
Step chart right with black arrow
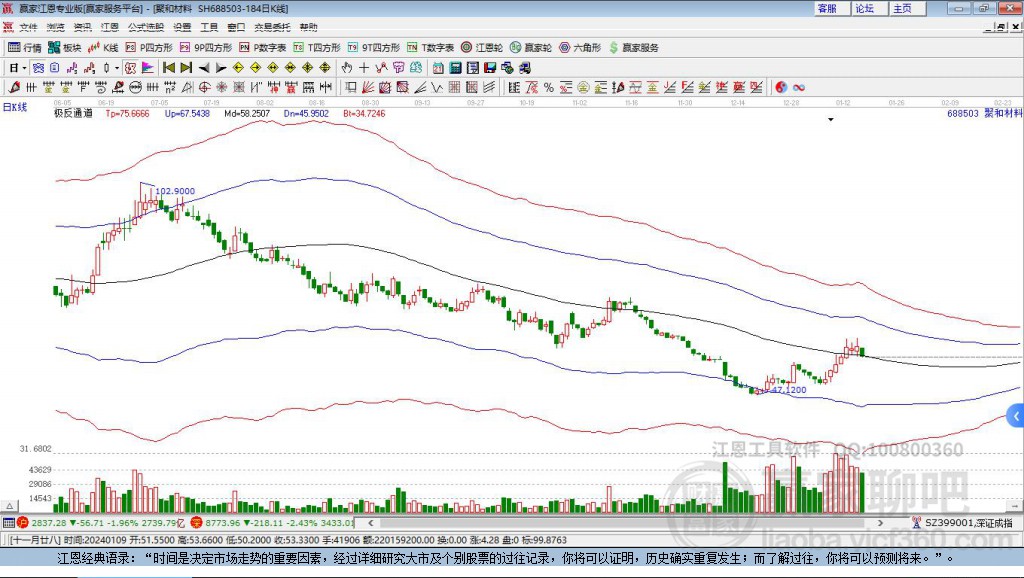[x=221, y=68]
